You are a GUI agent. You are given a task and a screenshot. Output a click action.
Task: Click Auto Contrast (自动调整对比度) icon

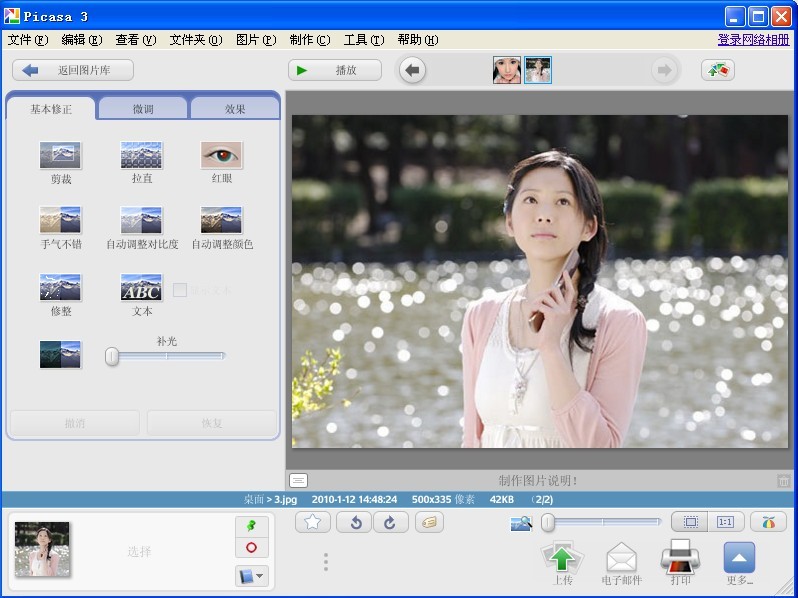[141, 220]
